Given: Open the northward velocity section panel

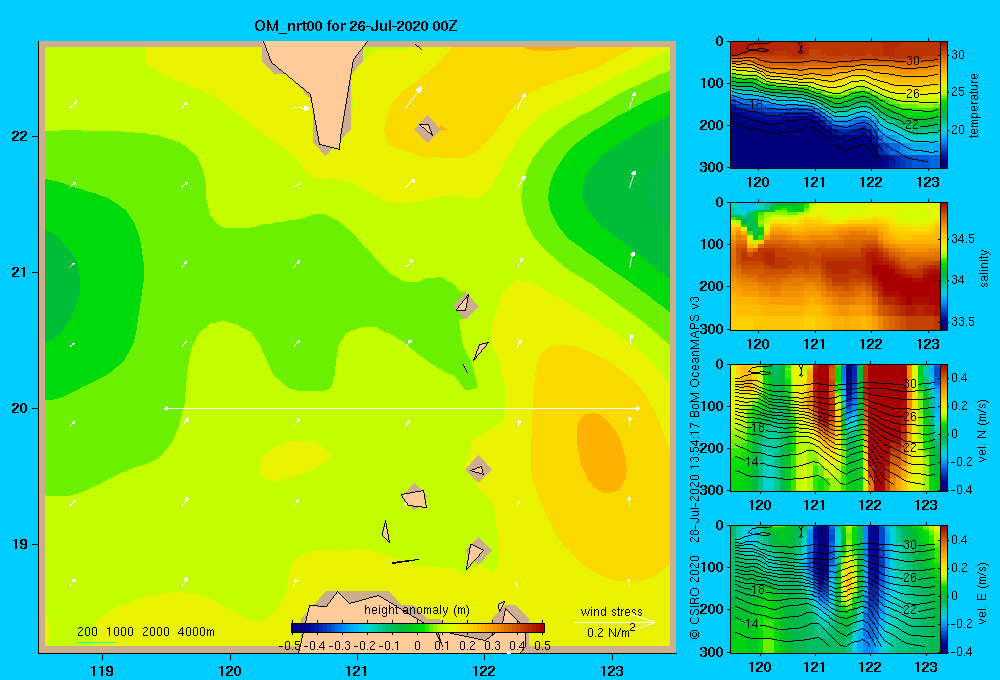Looking at the screenshot, I should click(835, 427).
